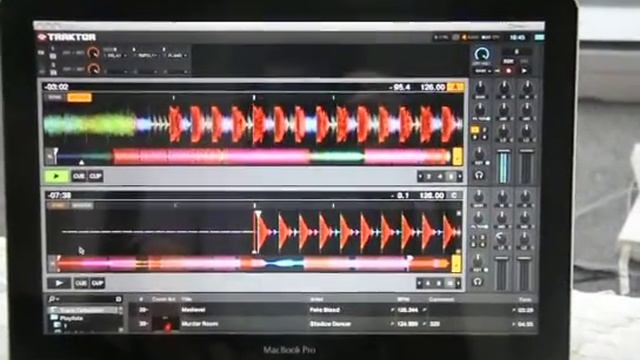Click the top channel first HI EQ knob
Viewport: 640px width, 360px height.
(504, 88)
